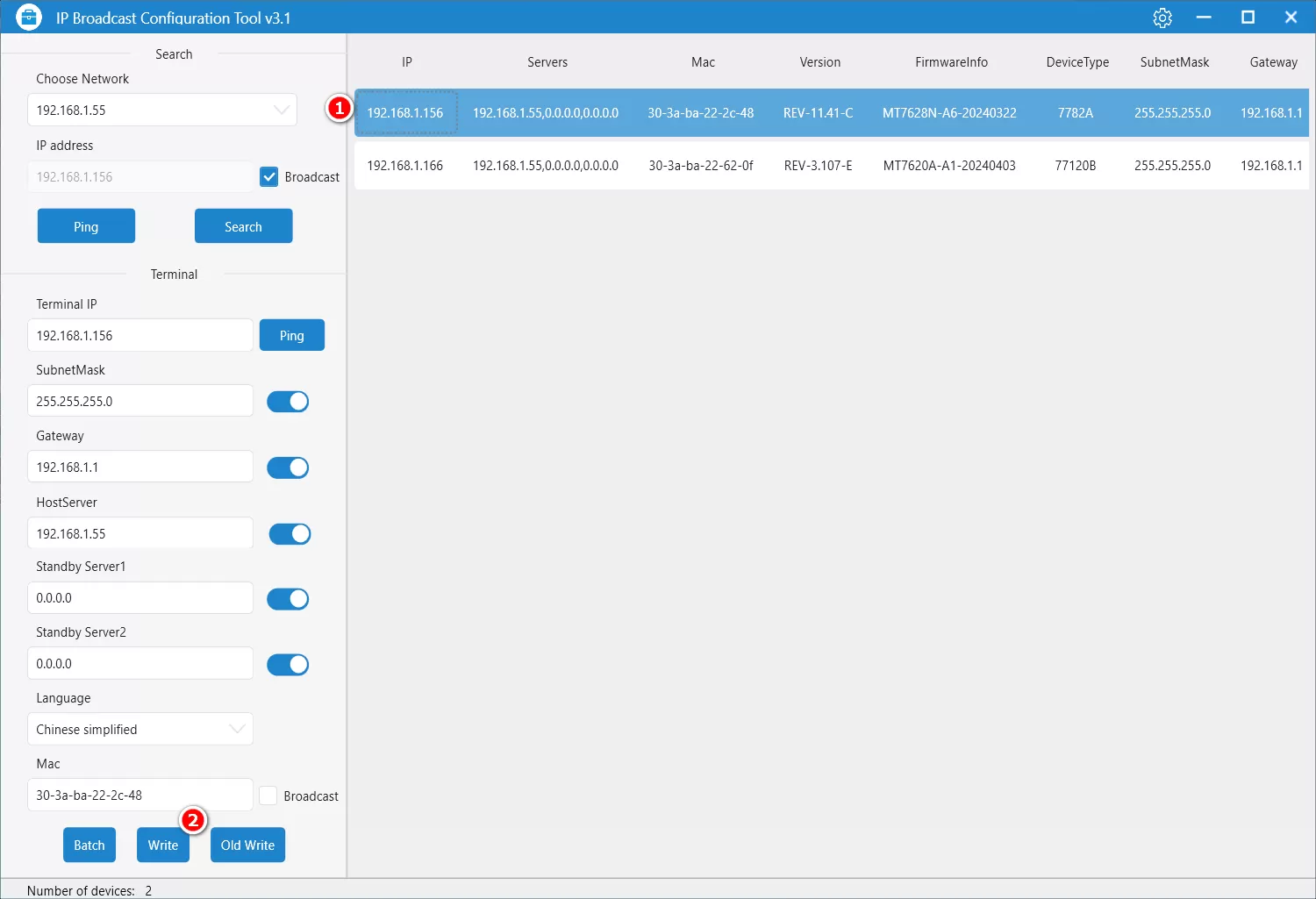Switch off the Standby Server2 toggle
The image size is (1316, 899).
288,665
